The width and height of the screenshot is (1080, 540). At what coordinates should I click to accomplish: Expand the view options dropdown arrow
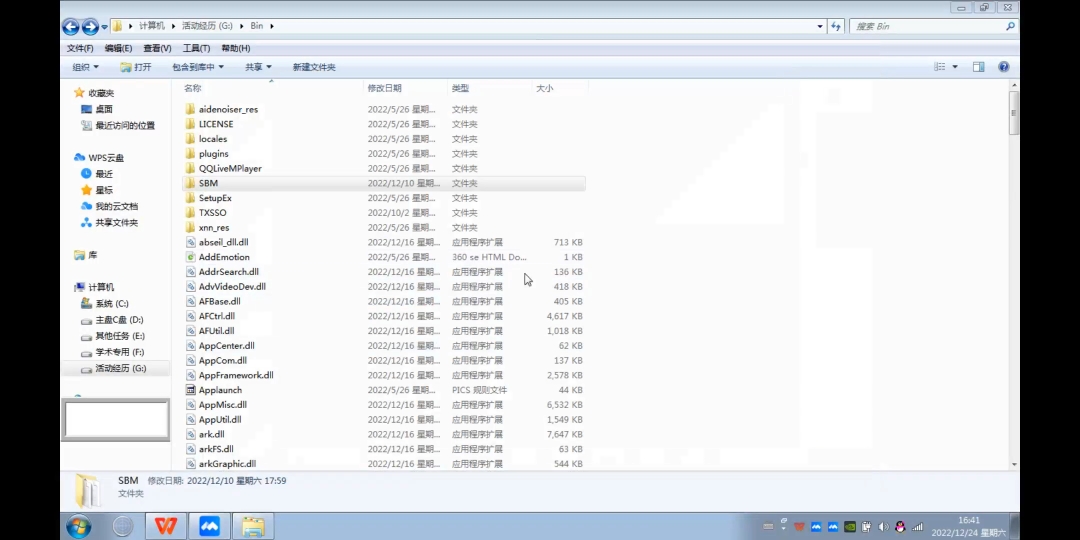pos(955,67)
